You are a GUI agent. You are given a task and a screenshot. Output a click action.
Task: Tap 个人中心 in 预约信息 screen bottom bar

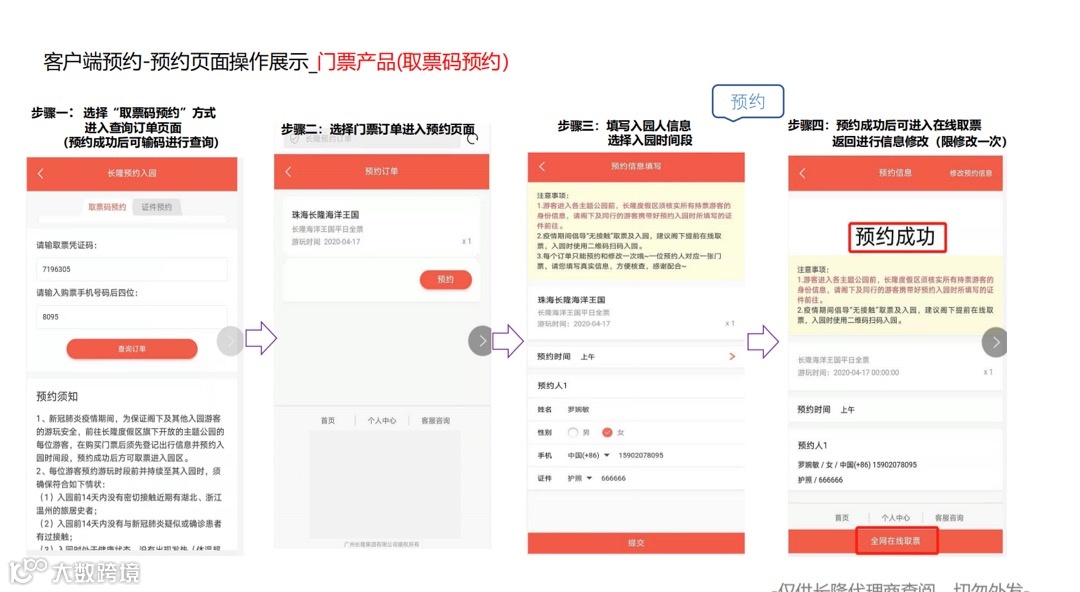895,518
